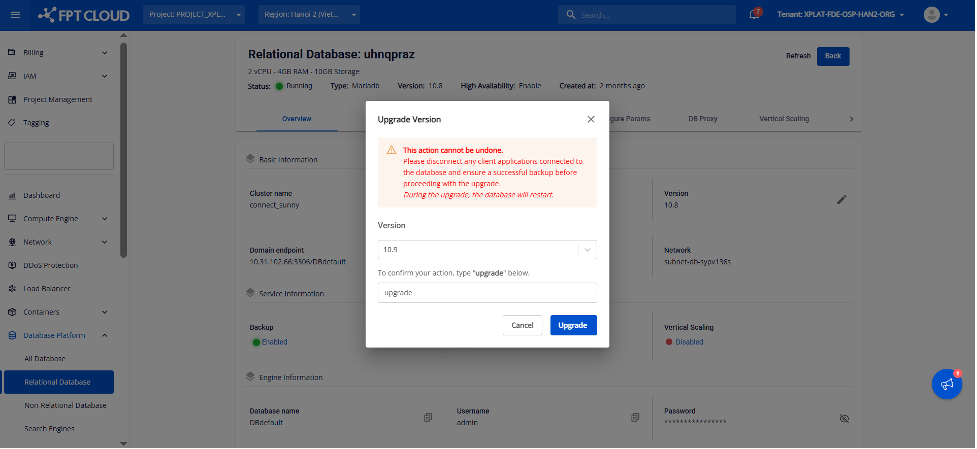Show the hidden database password

point(843,417)
